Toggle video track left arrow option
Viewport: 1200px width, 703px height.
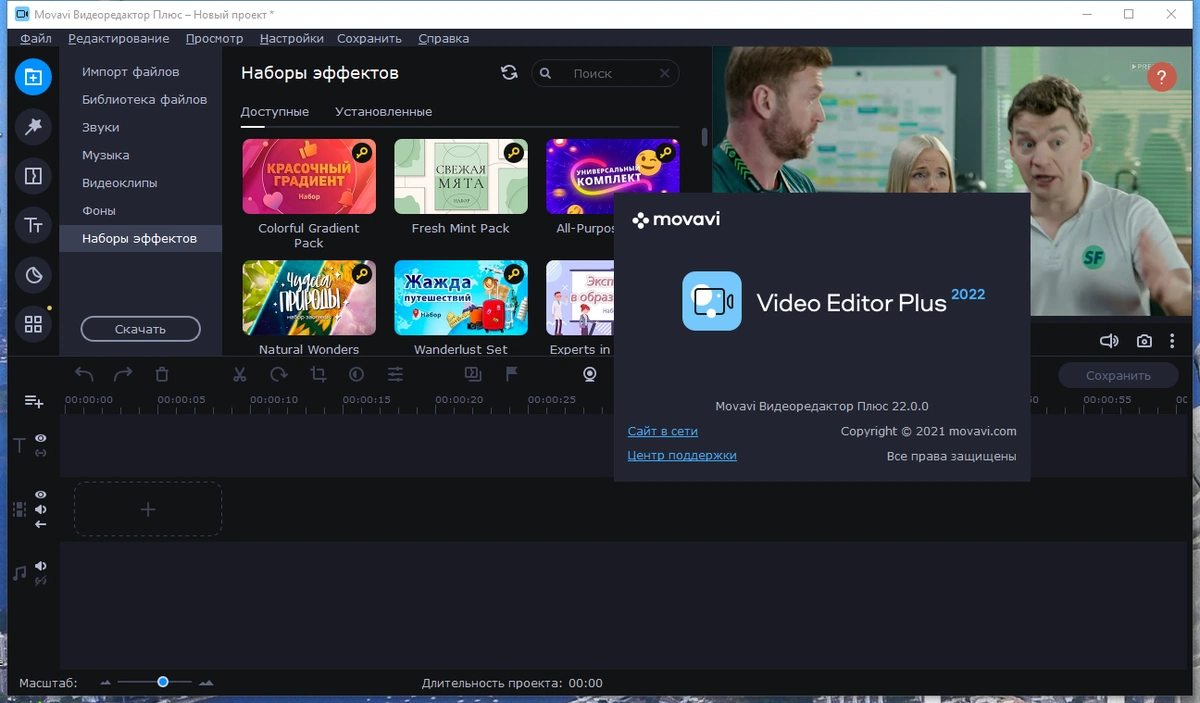tap(41, 524)
